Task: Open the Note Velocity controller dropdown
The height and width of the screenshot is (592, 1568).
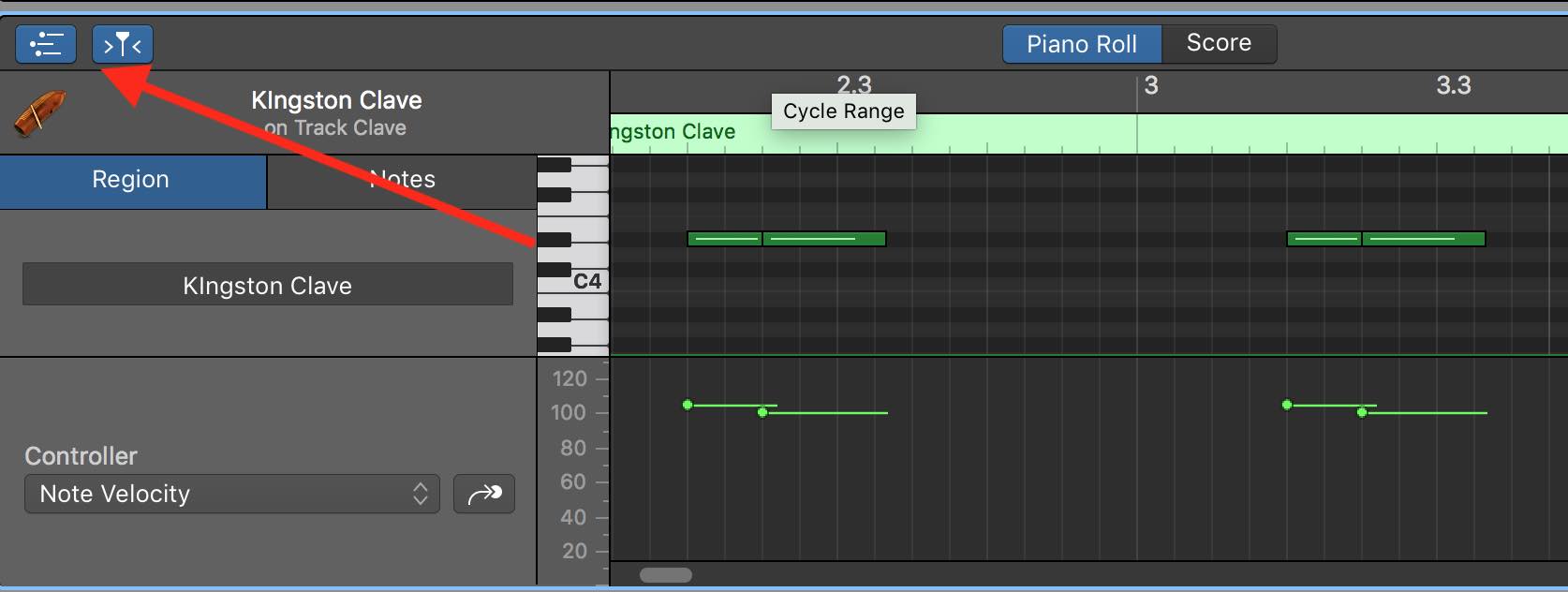Action: point(232,494)
